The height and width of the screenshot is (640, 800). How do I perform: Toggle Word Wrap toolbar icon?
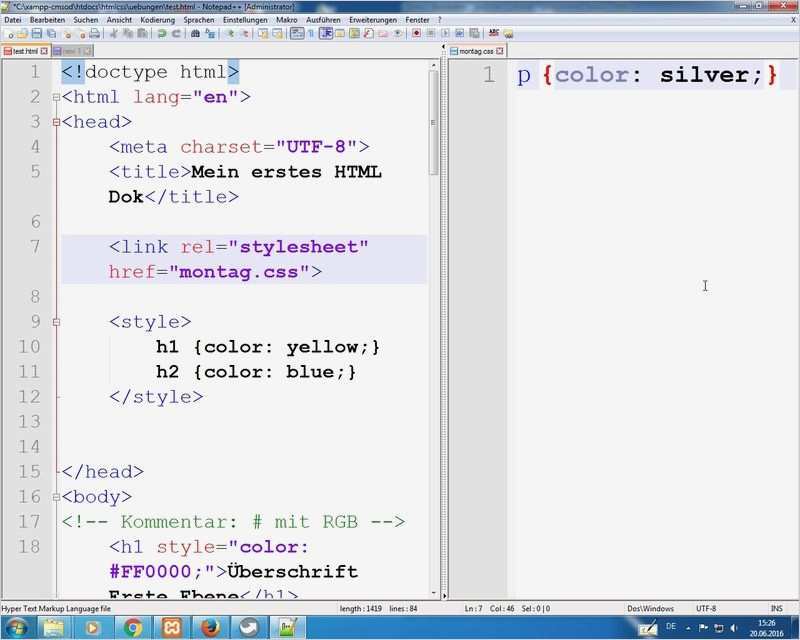pyautogui.click(x=297, y=34)
